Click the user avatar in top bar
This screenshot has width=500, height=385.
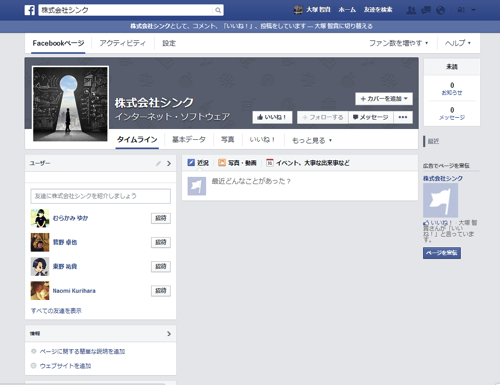[298, 10]
